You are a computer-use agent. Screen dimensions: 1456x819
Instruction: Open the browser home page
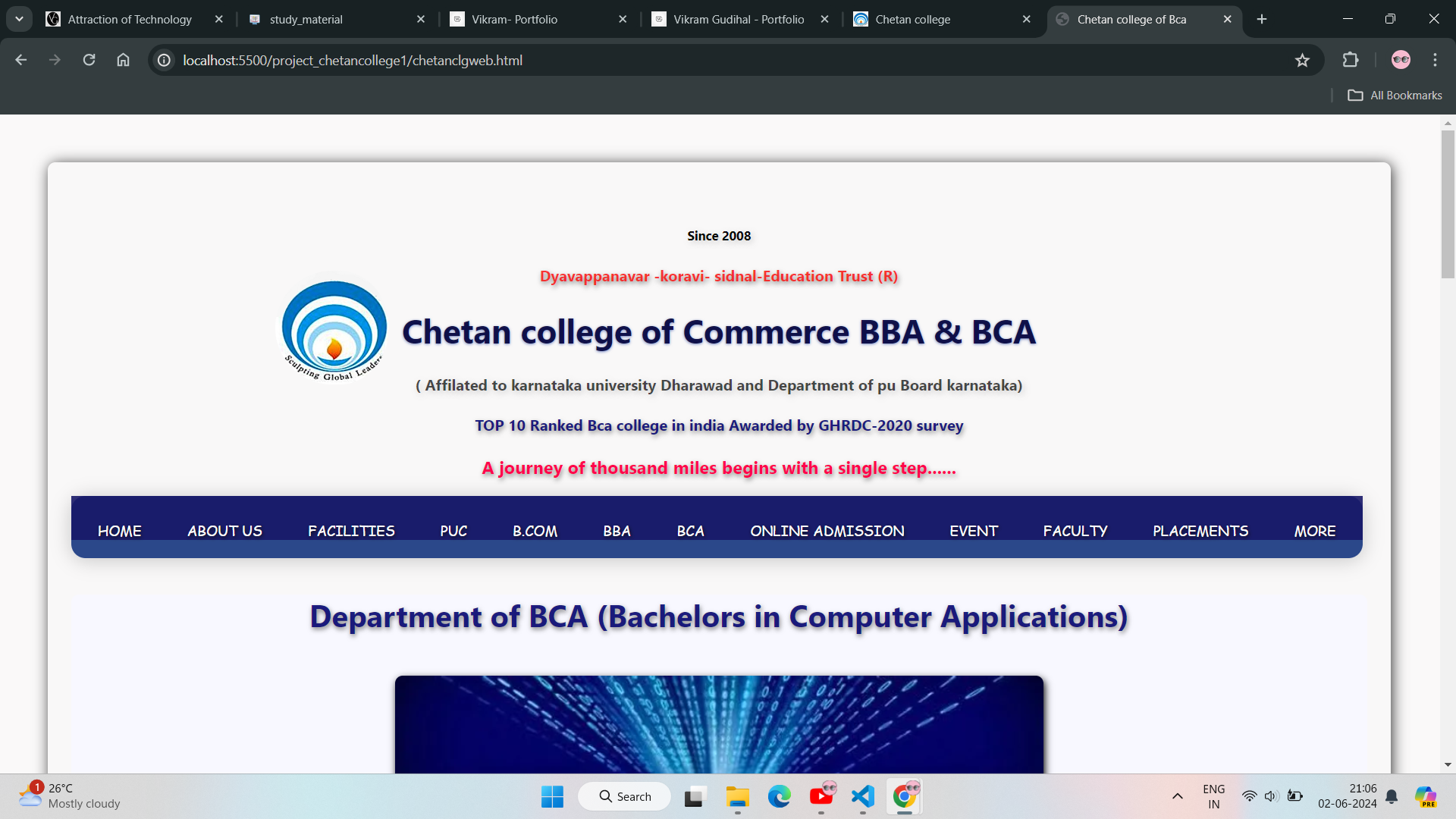pos(123,60)
